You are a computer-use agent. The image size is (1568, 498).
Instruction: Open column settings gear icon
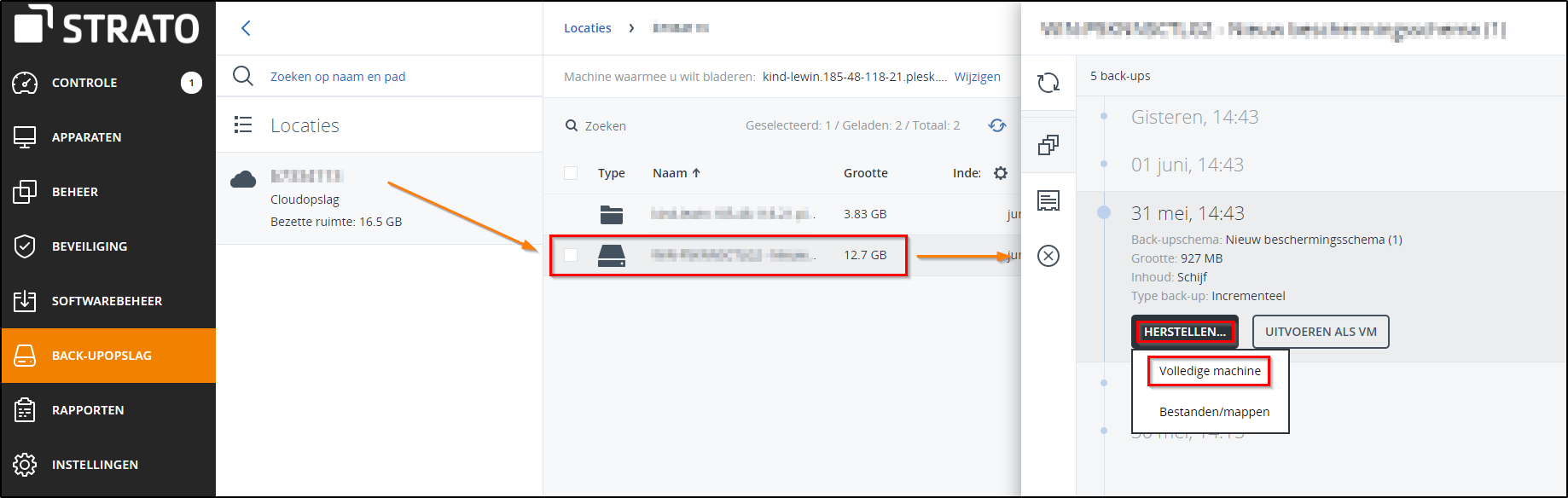[1001, 173]
